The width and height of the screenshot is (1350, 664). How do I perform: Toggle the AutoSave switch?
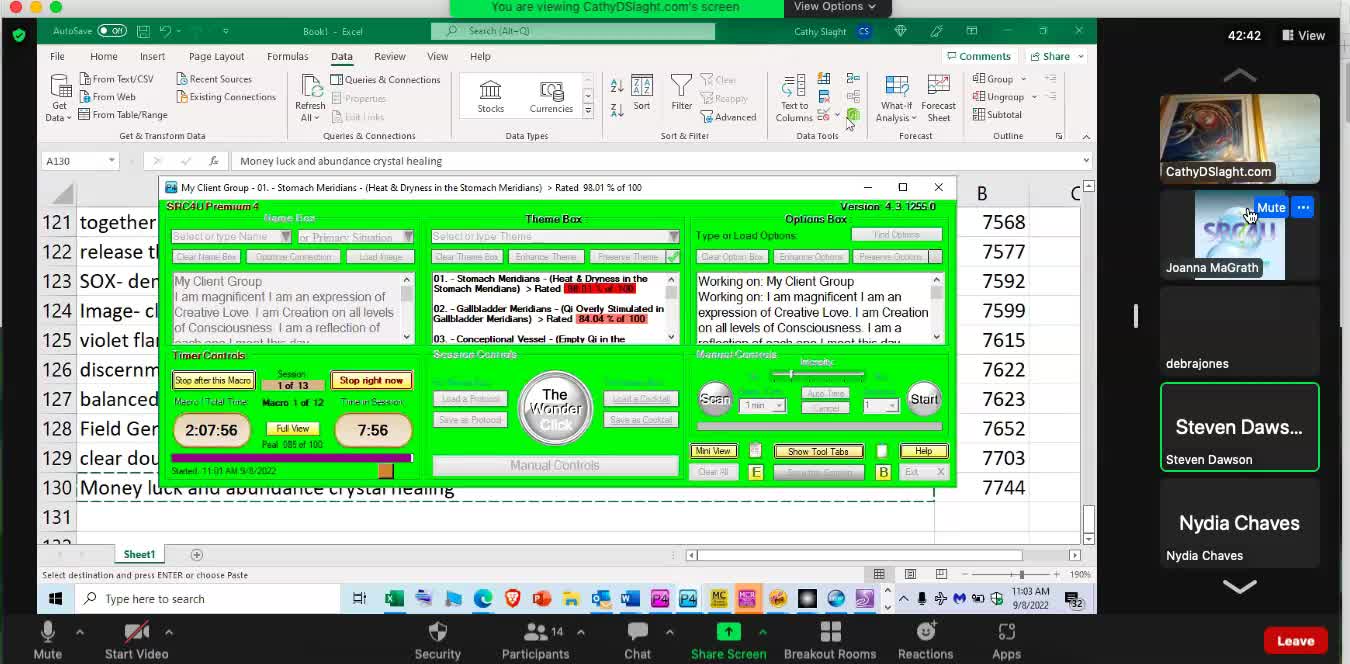coord(112,31)
